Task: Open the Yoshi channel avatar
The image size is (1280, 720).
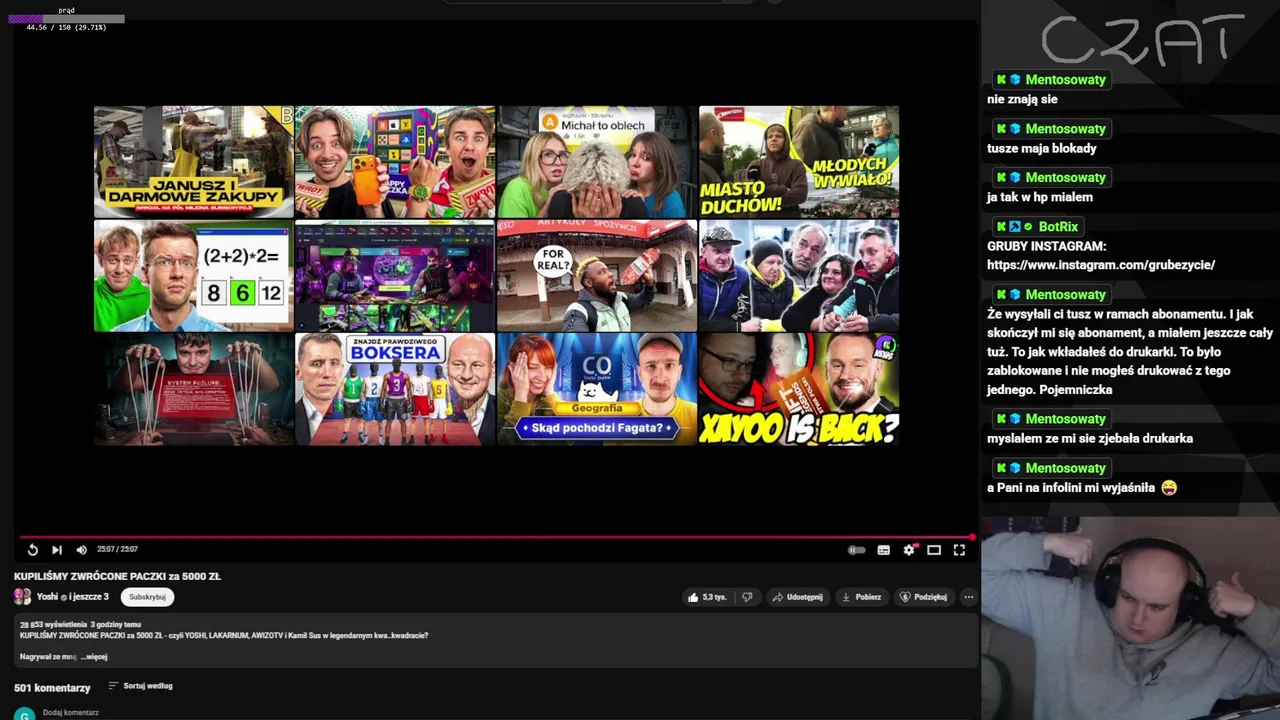Action: coord(22,597)
